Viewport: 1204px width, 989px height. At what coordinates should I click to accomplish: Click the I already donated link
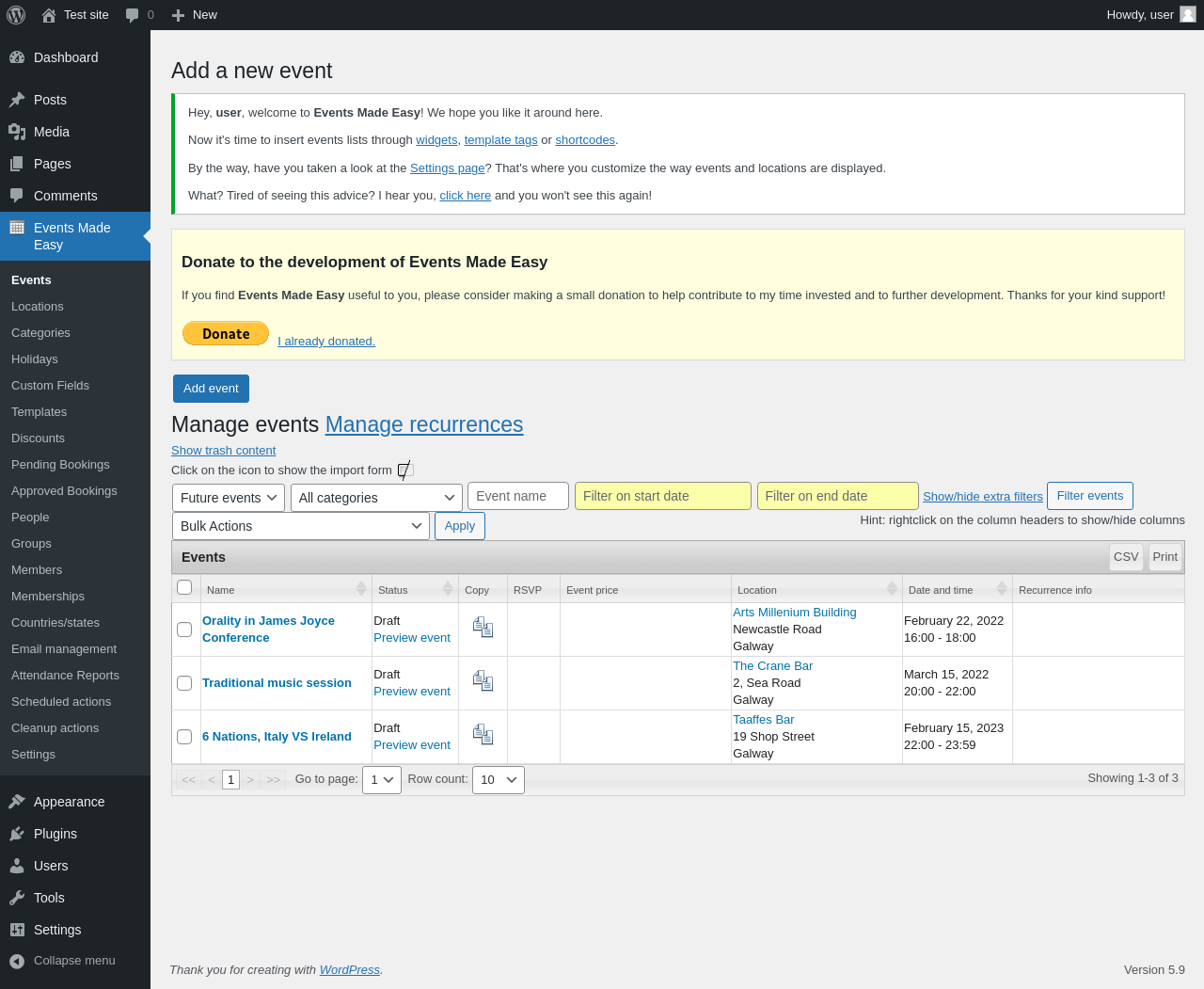pos(326,342)
